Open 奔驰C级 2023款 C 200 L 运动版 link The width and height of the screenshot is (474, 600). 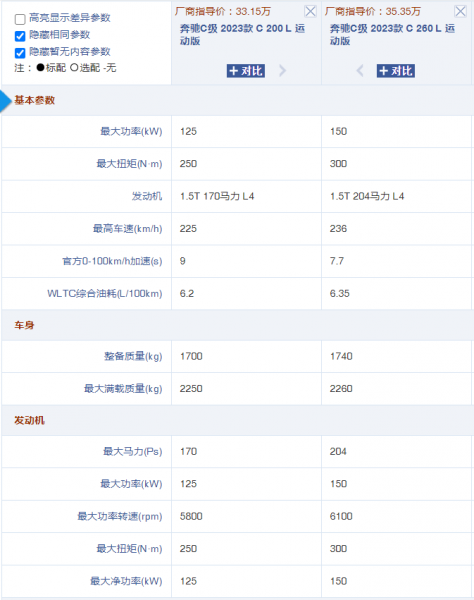coord(242,34)
